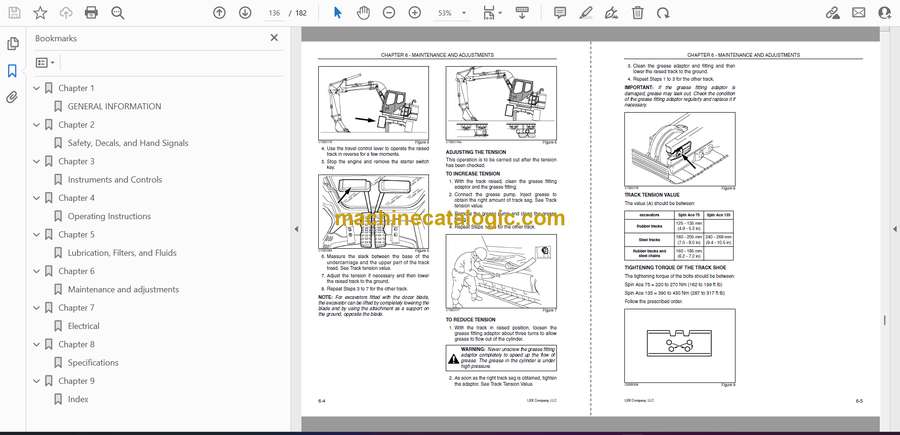Screen dimensions: 900x435
Task: Open the page thumbnails panel
Action: pos(12,44)
